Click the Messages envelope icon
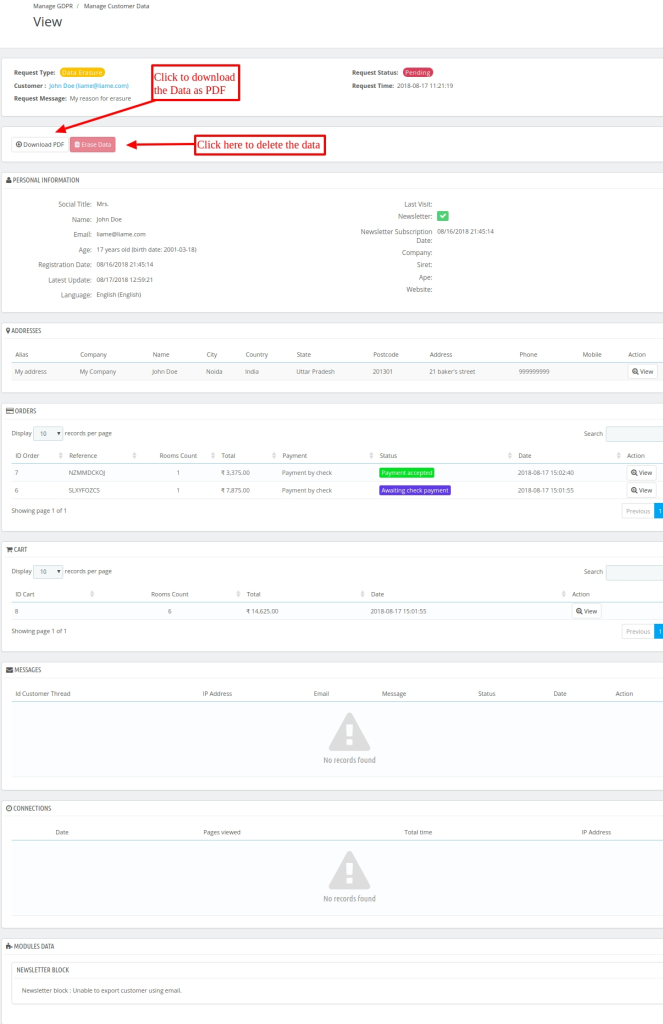This screenshot has width=663, height=1024. [9, 670]
